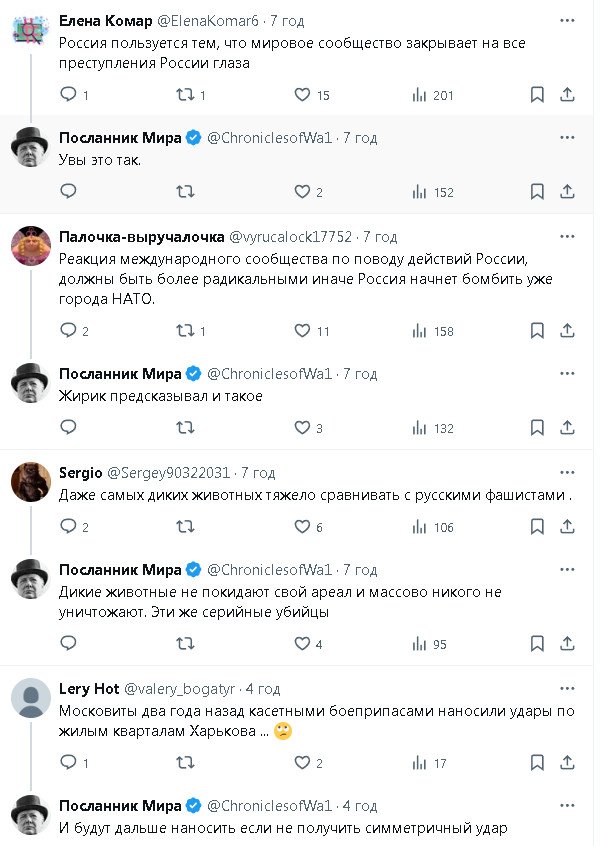This screenshot has width=601, height=846.
Task: Open Палочка-выручалочка profile avatar
Action: (30, 245)
